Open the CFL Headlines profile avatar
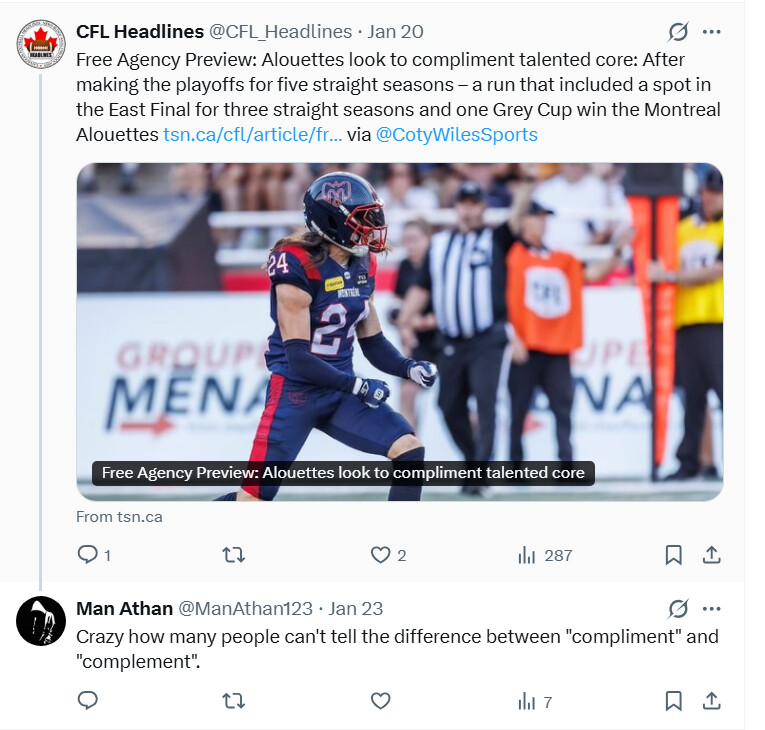The height and width of the screenshot is (730, 765). [41, 45]
